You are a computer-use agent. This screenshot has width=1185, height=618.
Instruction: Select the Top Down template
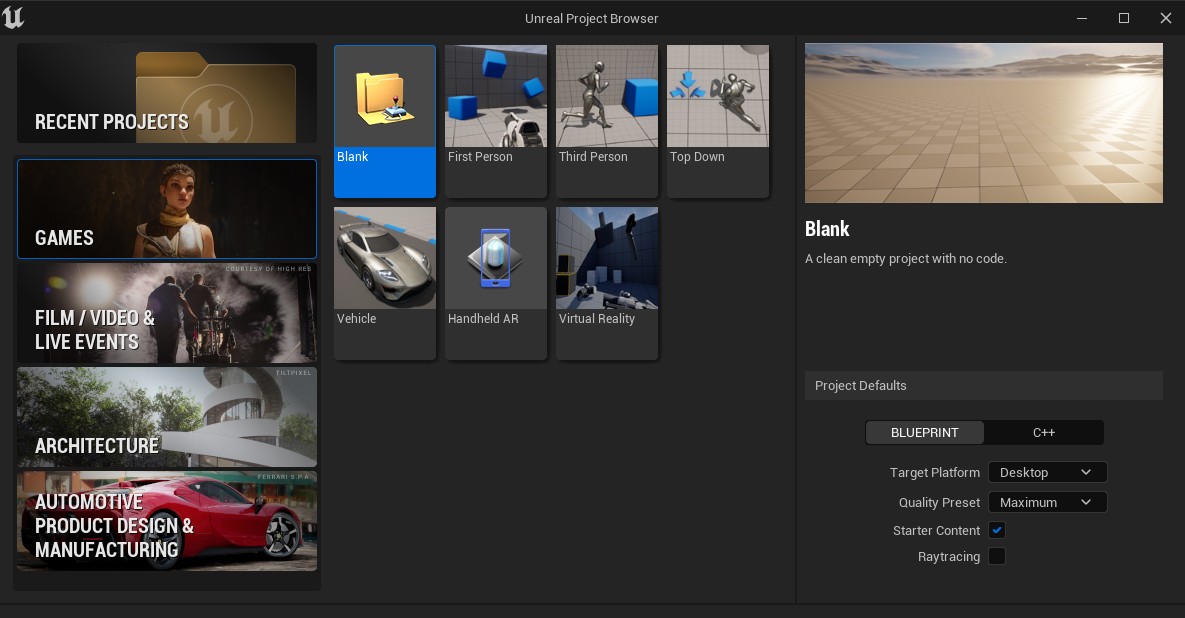coord(718,121)
